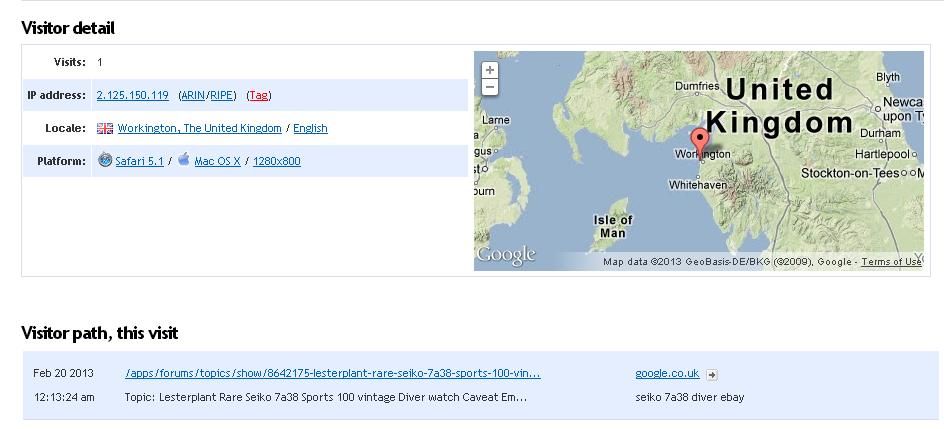Select the Safari 5.1 link
Screen dimensions: 944x429
[139, 161]
